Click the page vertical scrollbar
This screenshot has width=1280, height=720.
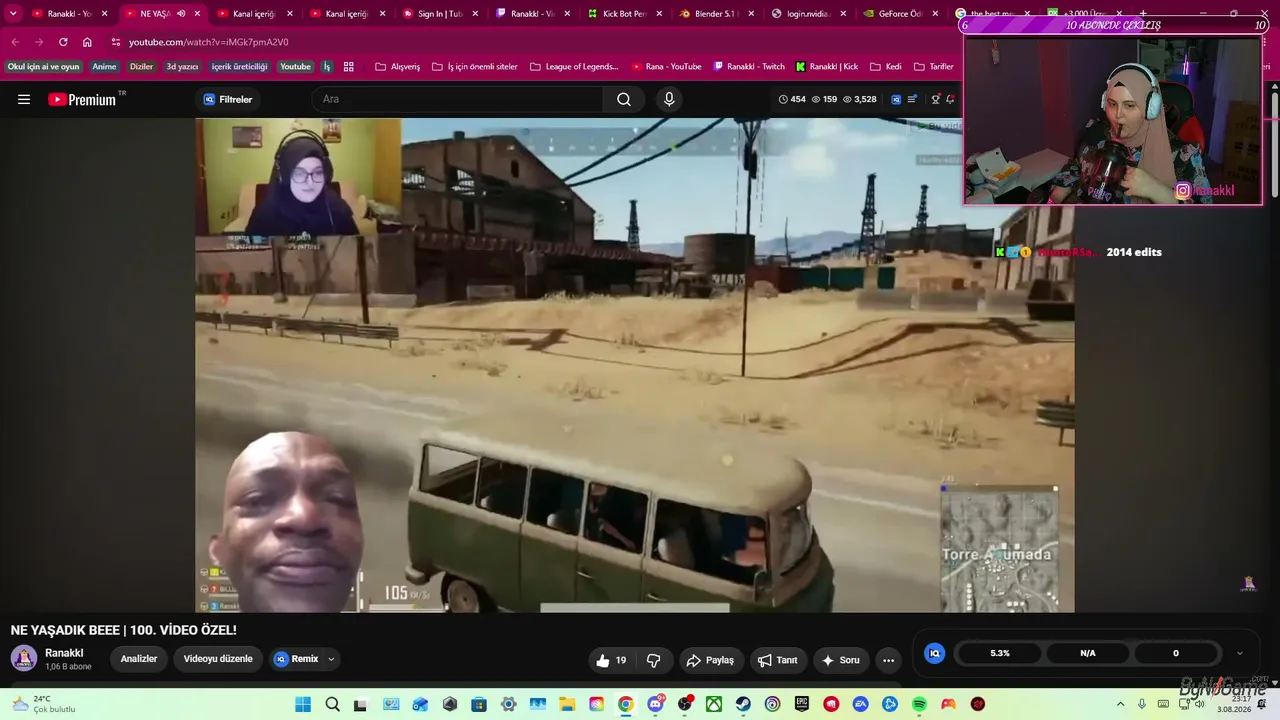tap(1275, 145)
